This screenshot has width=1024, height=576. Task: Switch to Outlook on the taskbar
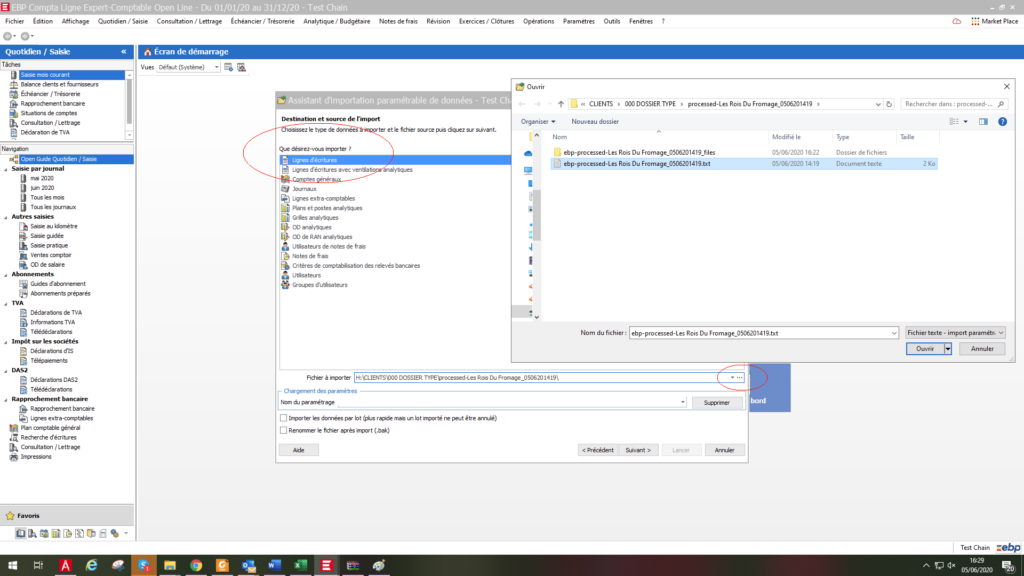pos(248,566)
